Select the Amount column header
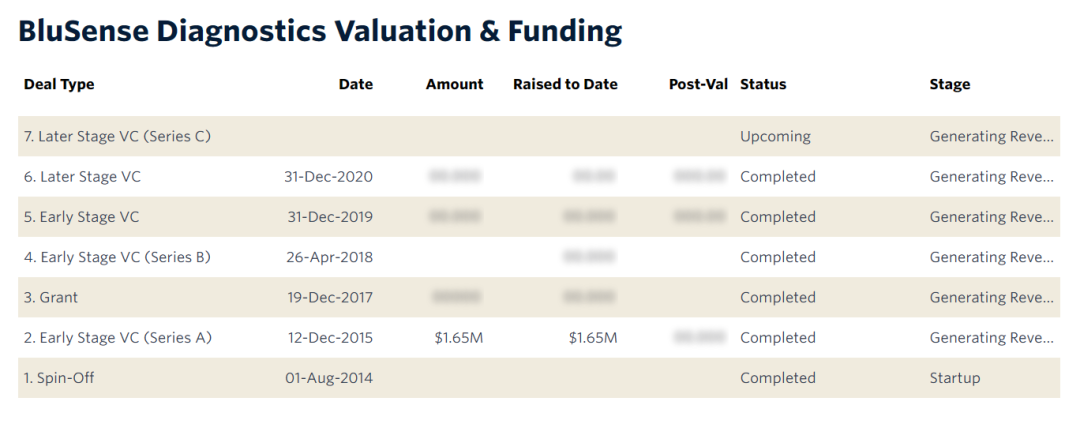This screenshot has width=1080, height=424. [x=454, y=85]
